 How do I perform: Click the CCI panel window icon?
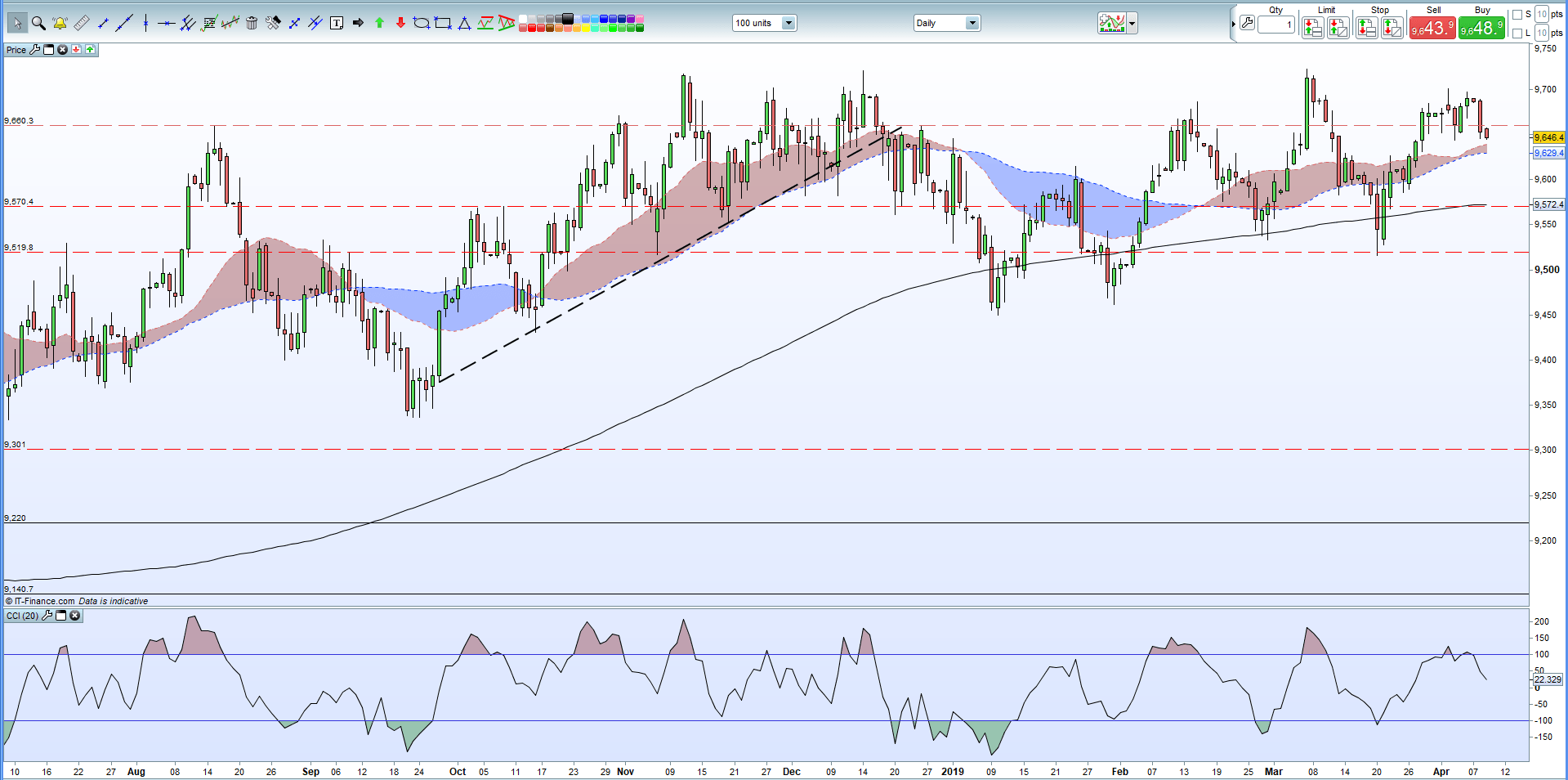coord(61,616)
